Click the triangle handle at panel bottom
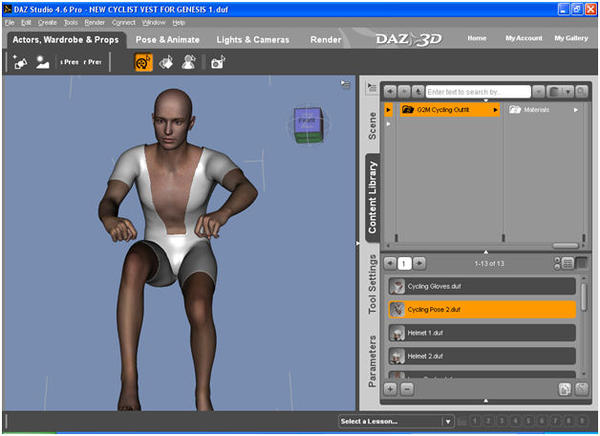Viewport: 600px width, 436px height. [486, 400]
